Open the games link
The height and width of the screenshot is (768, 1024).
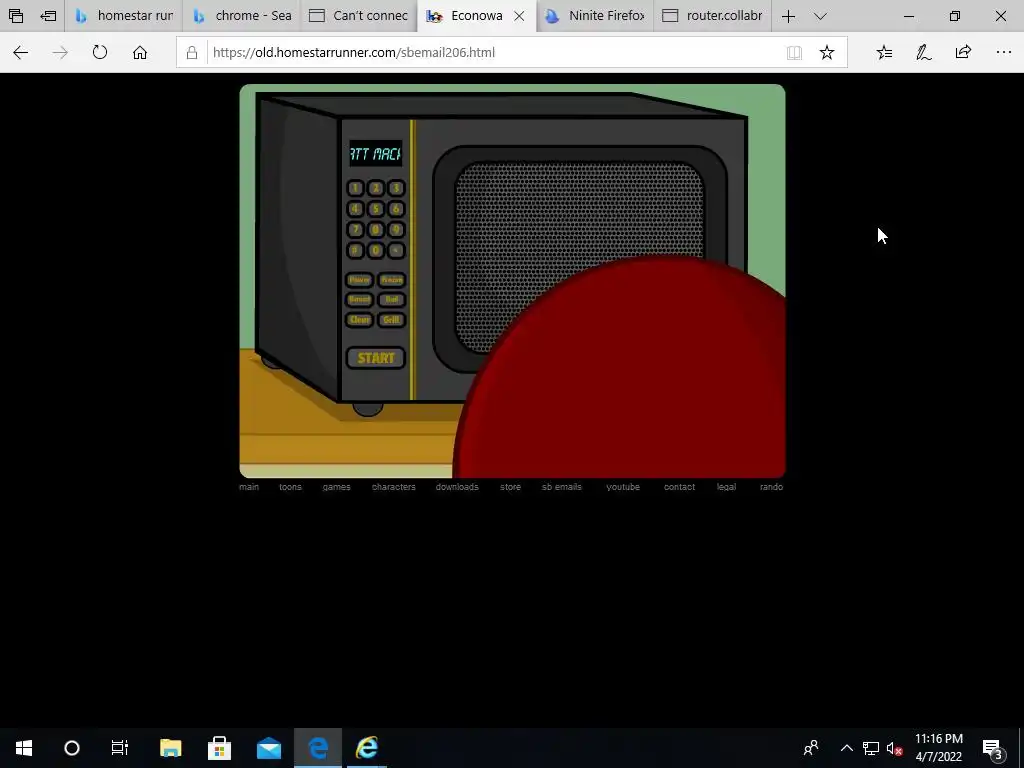[336, 487]
